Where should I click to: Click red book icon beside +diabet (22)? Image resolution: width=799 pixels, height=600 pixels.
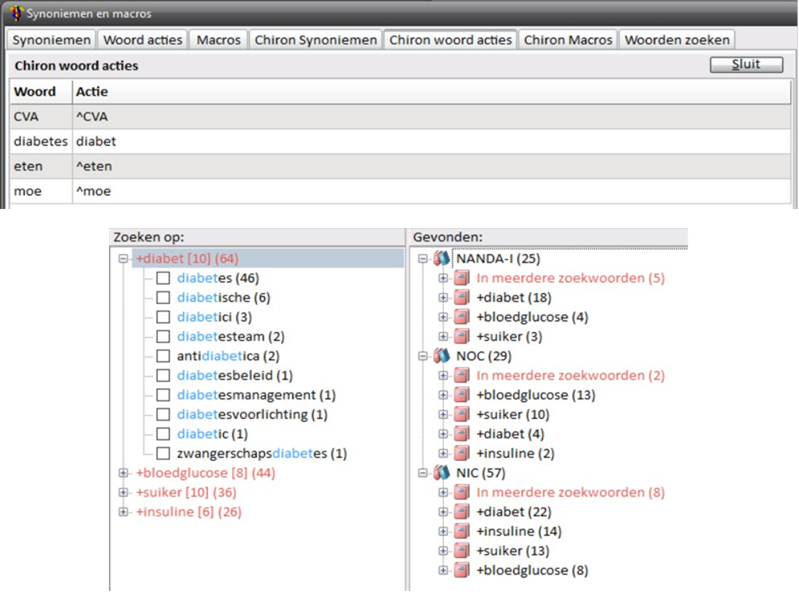[x=461, y=512]
